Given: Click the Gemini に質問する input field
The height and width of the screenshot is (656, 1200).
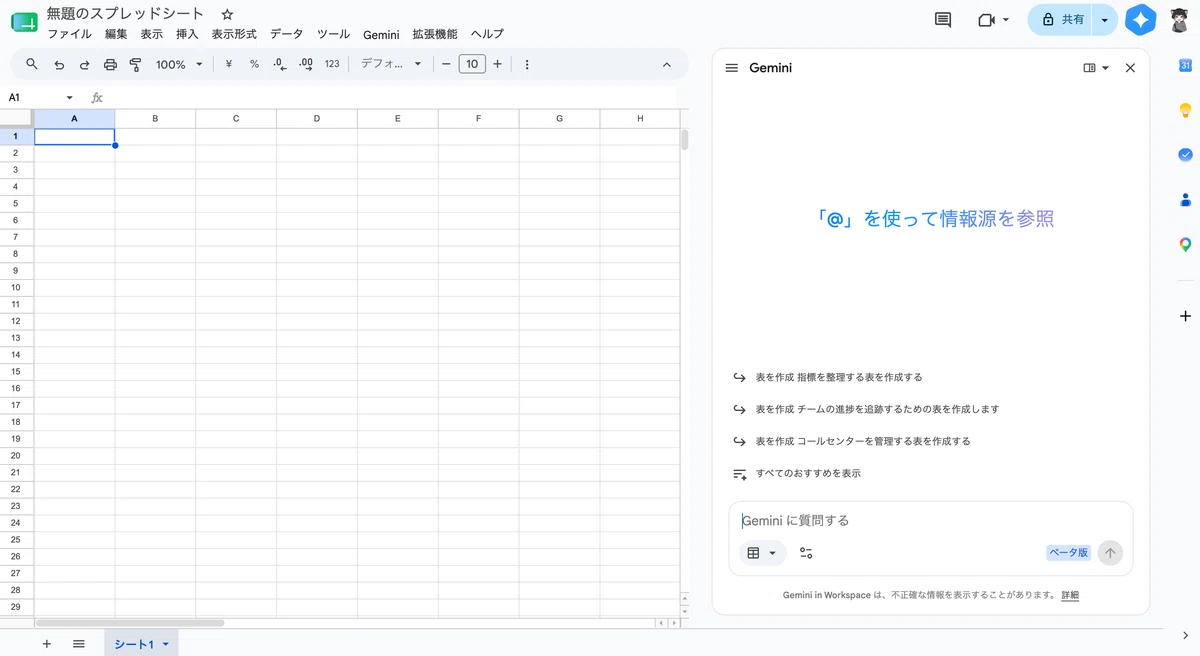Looking at the screenshot, I should pyautogui.click(x=931, y=521).
